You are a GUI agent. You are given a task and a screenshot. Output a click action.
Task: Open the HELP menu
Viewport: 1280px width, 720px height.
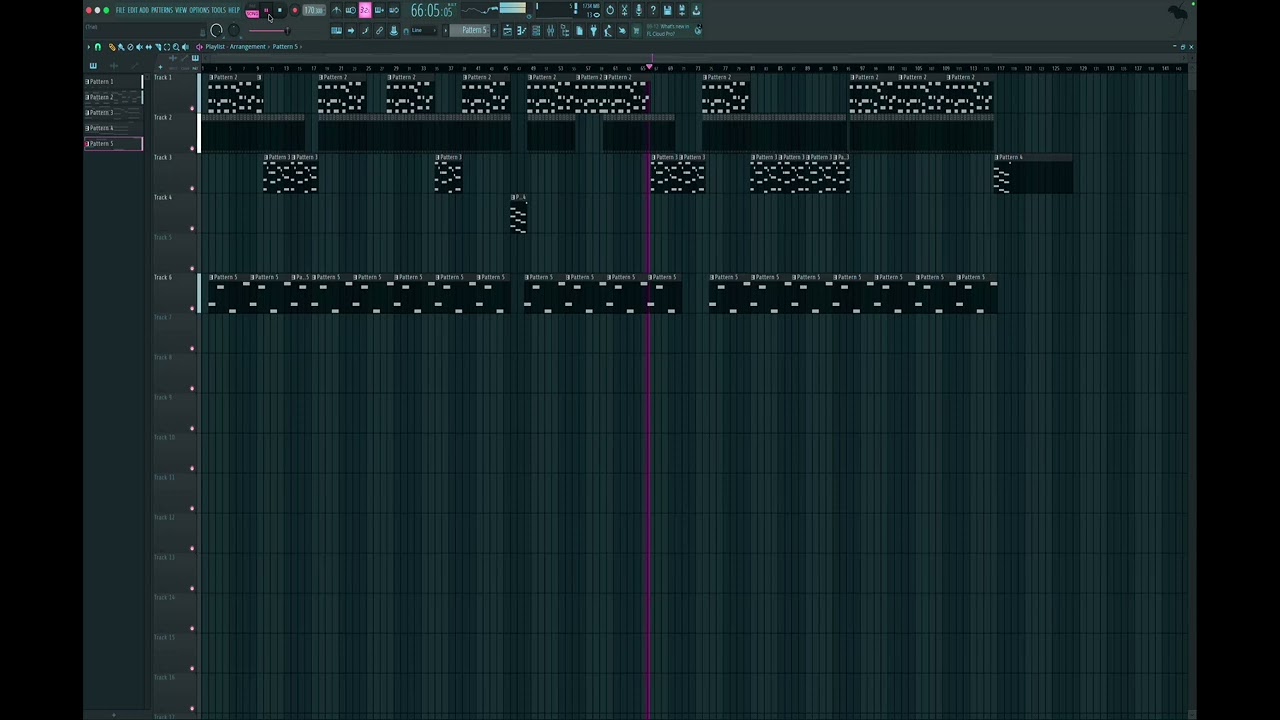pos(234,10)
